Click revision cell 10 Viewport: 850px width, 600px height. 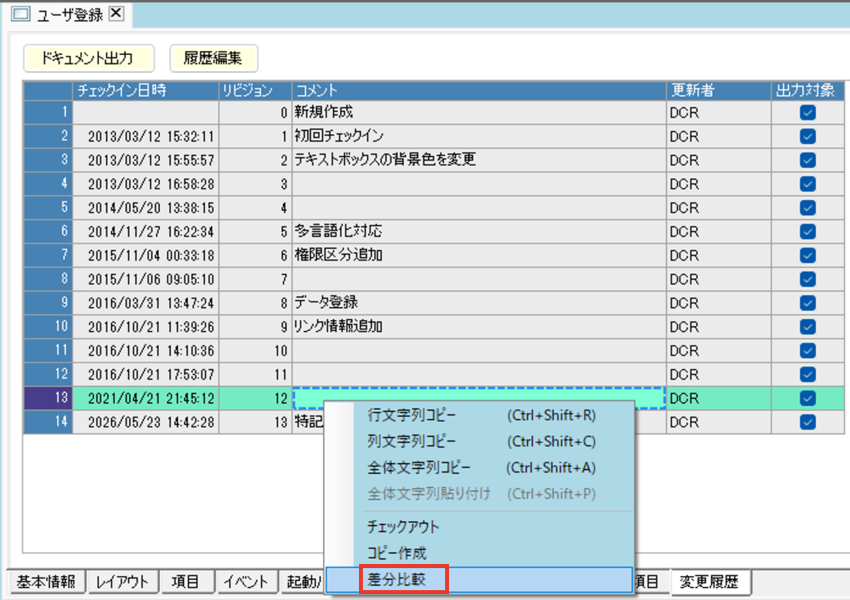coord(255,351)
